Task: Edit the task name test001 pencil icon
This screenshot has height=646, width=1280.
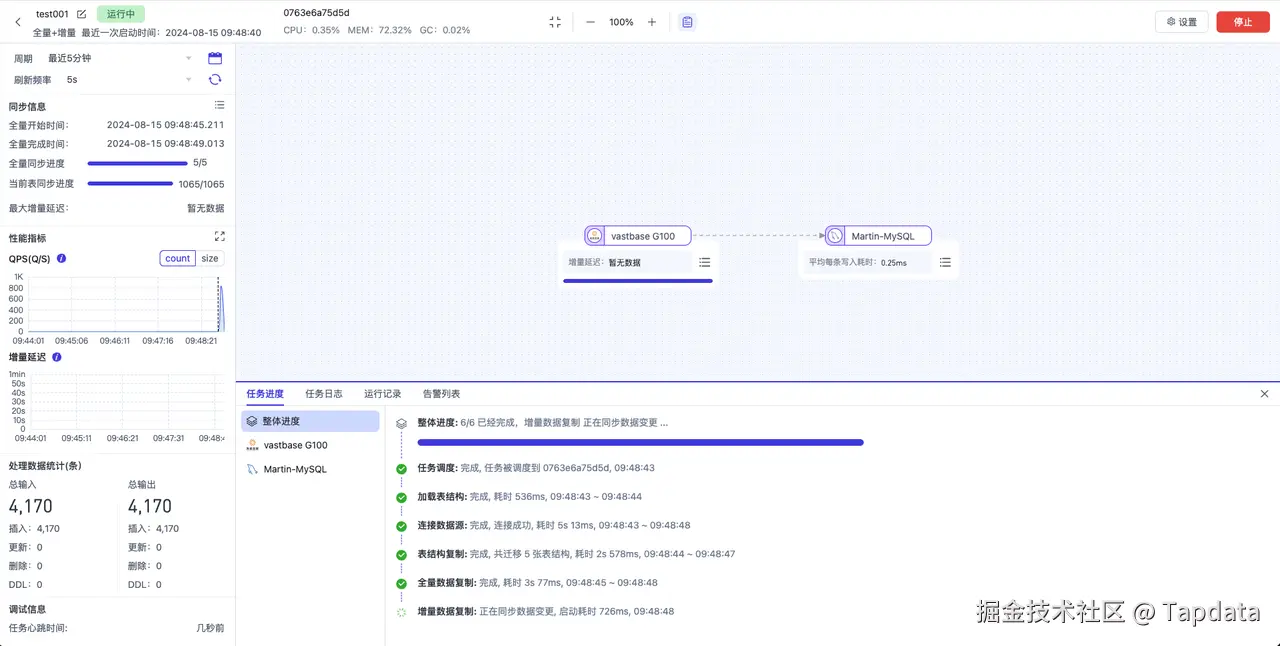Action: (x=82, y=14)
